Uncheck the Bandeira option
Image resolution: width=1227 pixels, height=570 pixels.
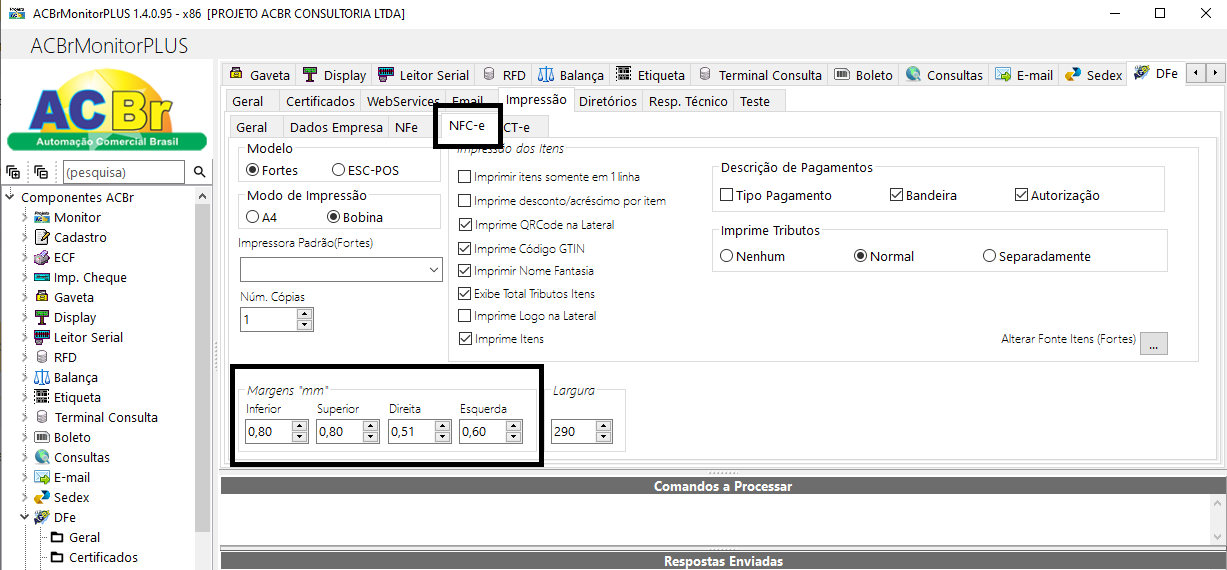[x=896, y=195]
